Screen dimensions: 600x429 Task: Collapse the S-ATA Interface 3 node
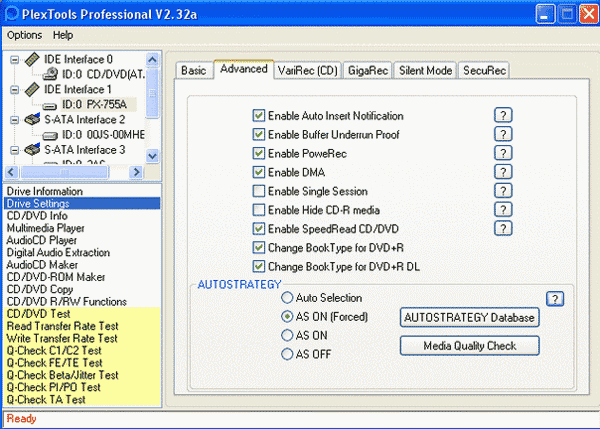[14, 150]
